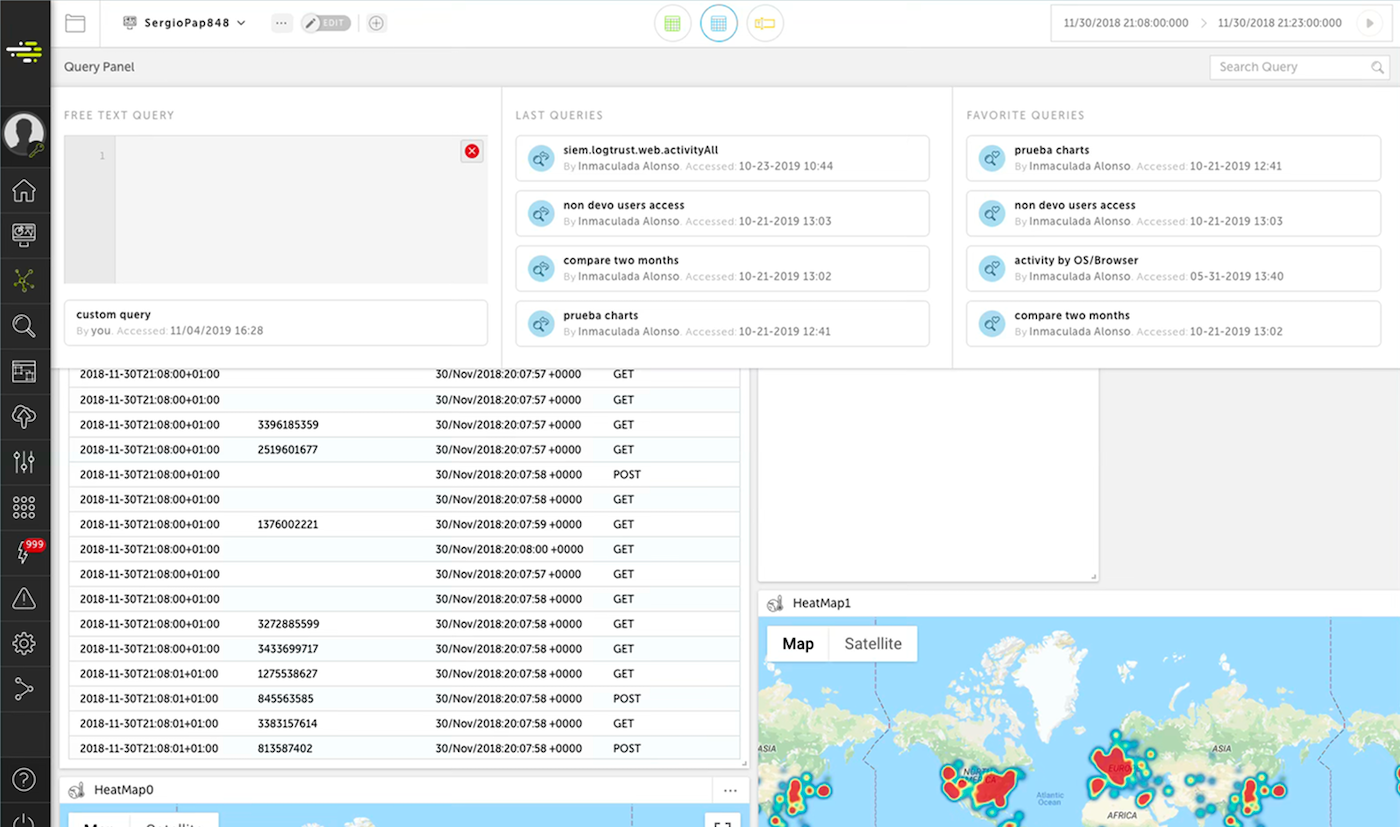Open the applications grid icon in sidebar
This screenshot has width=1400, height=827.
(x=24, y=507)
